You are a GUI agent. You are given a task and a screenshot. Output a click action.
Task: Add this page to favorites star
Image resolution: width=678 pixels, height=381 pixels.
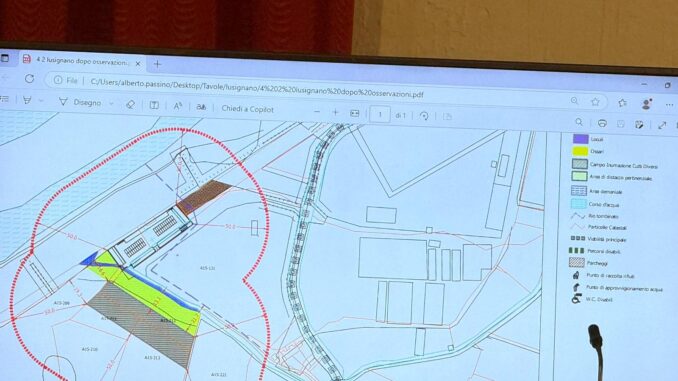point(595,102)
